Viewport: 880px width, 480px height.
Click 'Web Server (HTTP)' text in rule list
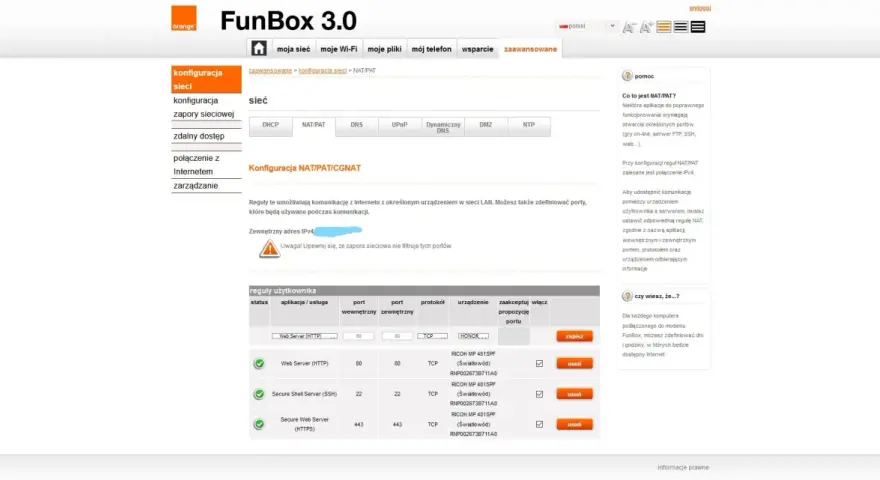[304, 363]
